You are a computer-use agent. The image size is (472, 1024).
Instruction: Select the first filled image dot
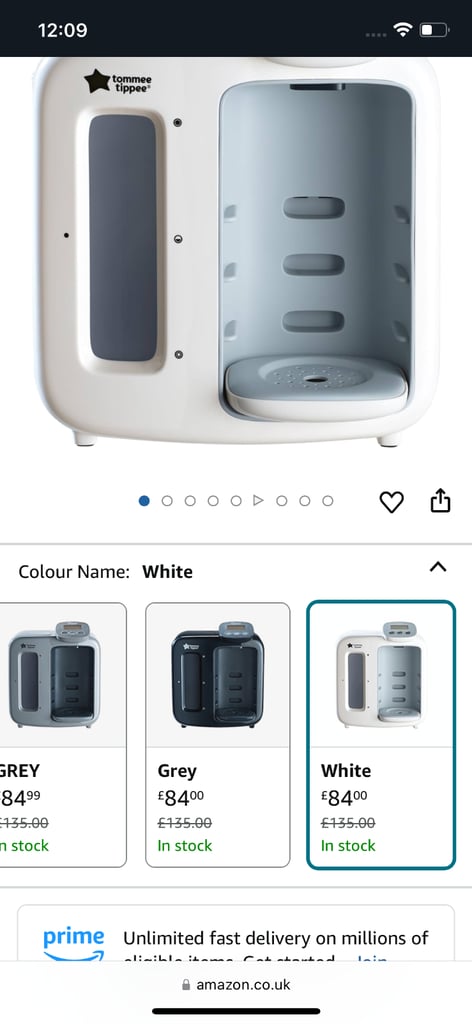coord(144,501)
